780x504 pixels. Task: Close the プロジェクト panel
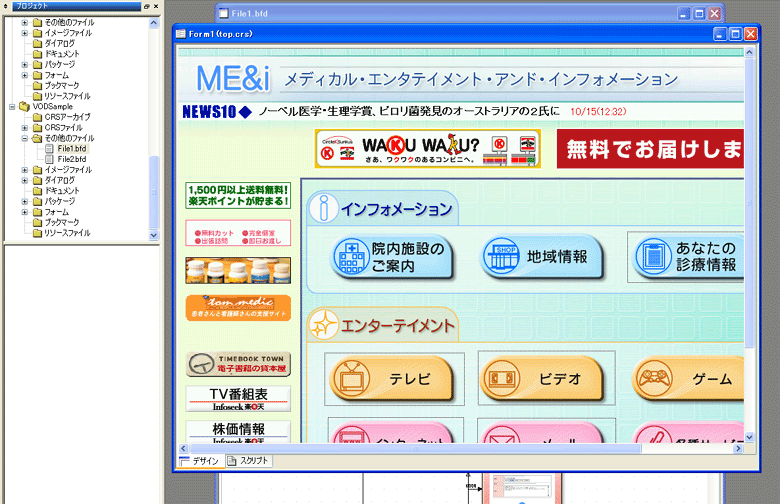pyautogui.click(x=156, y=6)
